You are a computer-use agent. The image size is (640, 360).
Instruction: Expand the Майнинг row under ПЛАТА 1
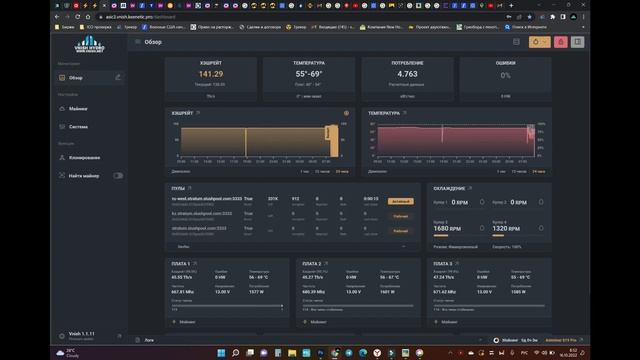(227, 322)
